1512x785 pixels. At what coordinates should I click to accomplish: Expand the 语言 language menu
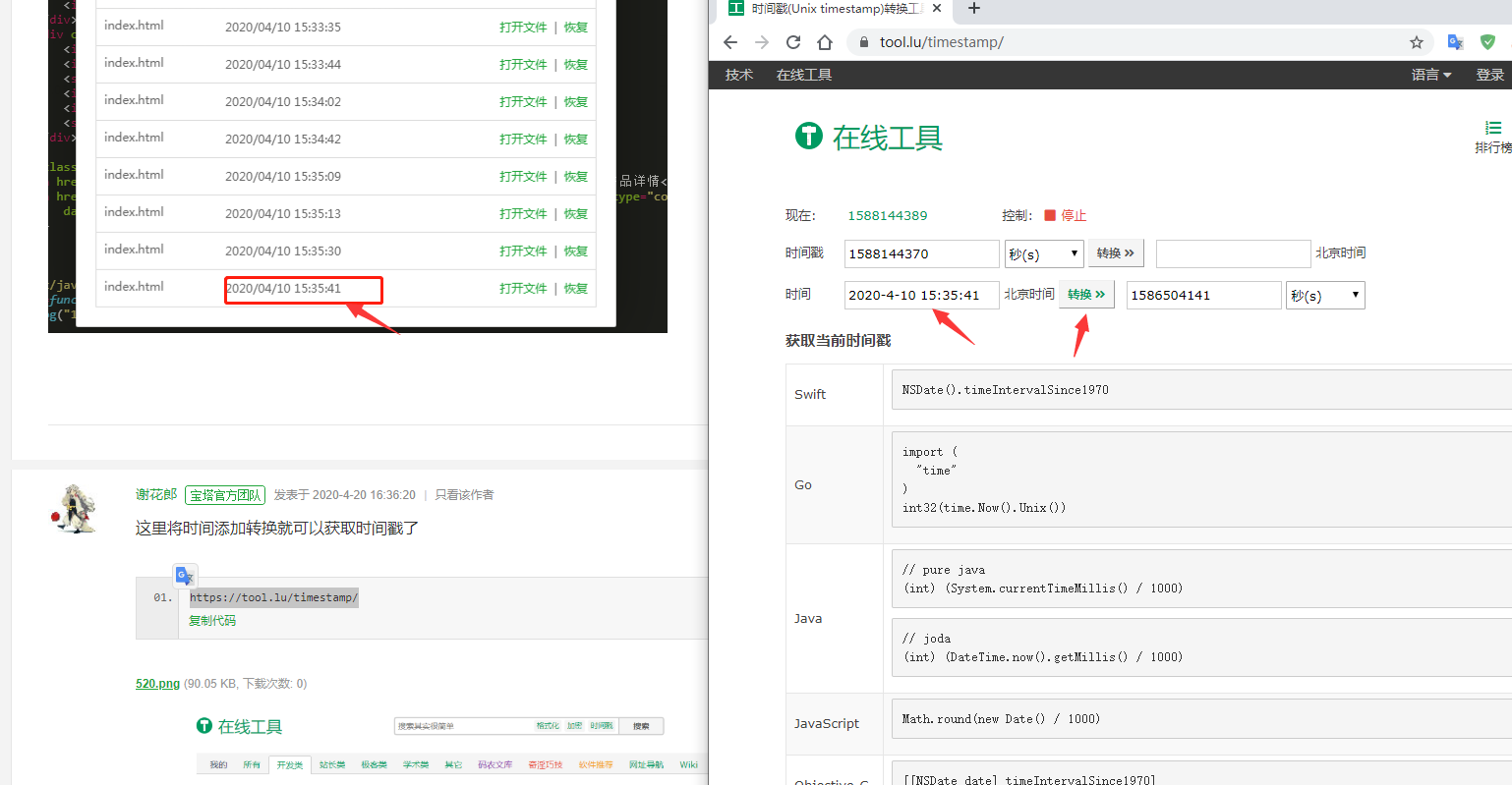[1431, 75]
